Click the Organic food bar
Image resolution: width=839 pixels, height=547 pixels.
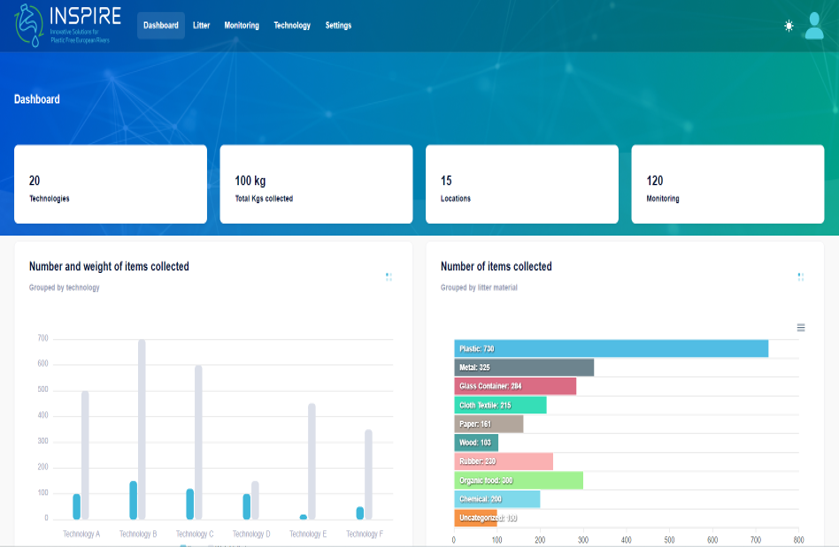(x=518, y=481)
